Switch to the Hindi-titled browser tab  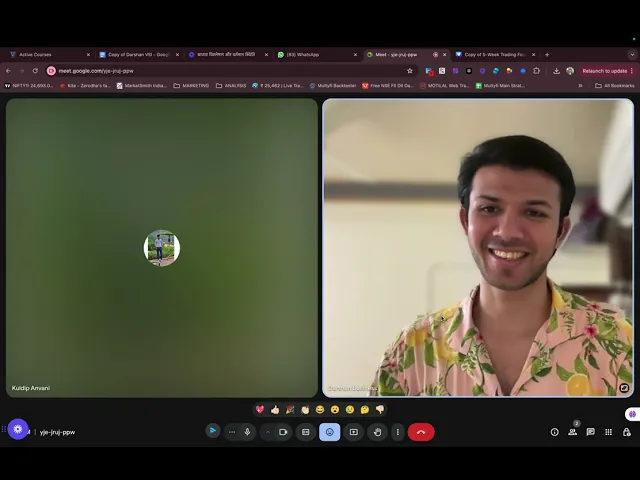pos(227,54)
